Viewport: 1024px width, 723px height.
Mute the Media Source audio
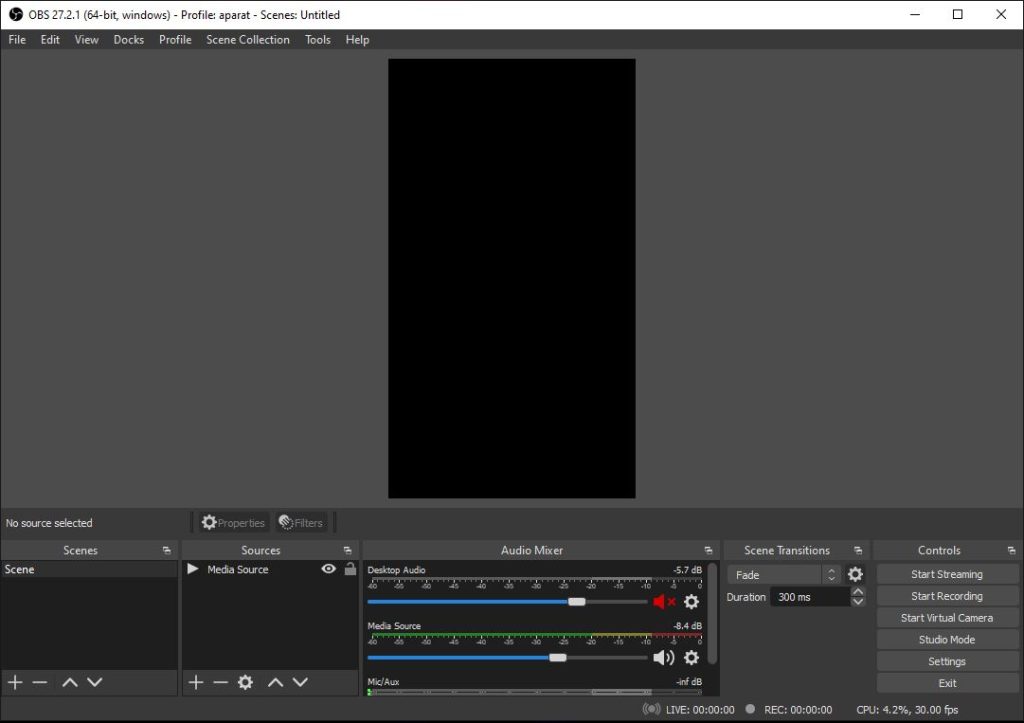(x=663, y=658)
